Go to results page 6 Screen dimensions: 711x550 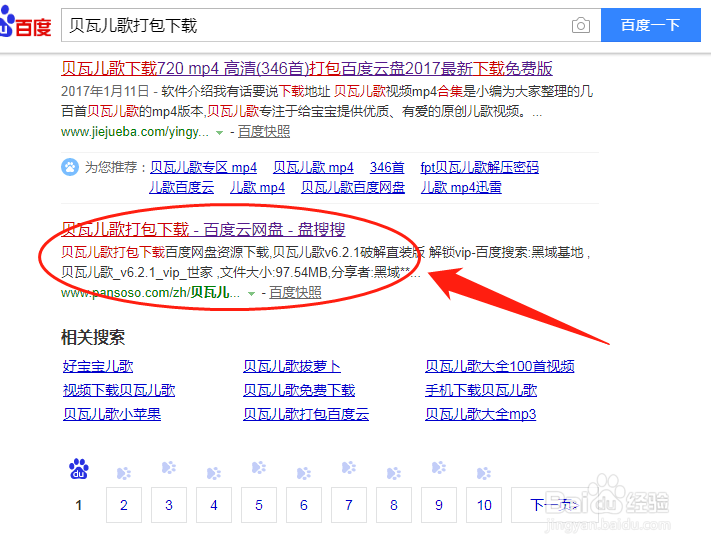[x=304, y=505]
